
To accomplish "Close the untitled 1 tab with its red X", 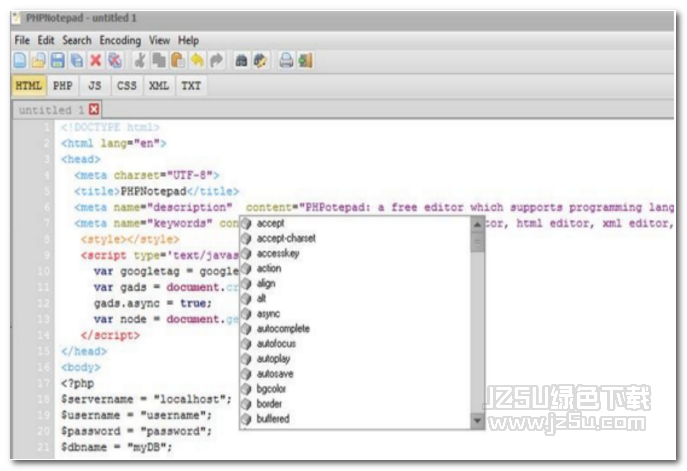I will [94, 109].
